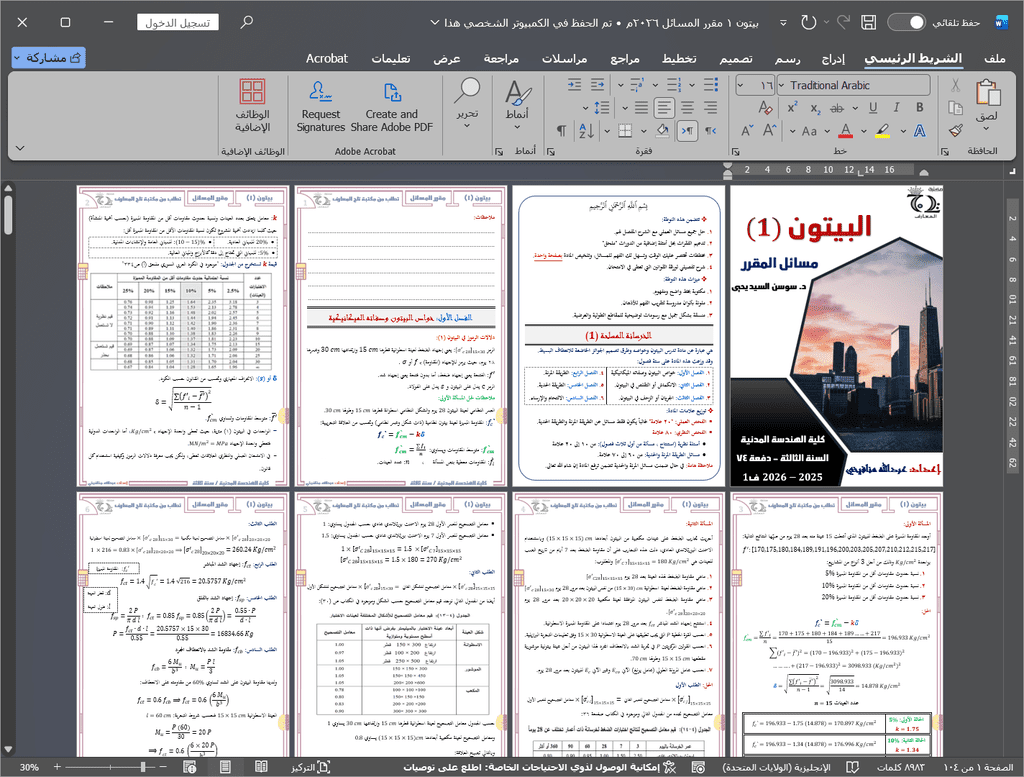The height and width of the screenshot is (777, 1024).
Task: Open the Insert (إدراج) tab
Action: click(x=833, y=58)
